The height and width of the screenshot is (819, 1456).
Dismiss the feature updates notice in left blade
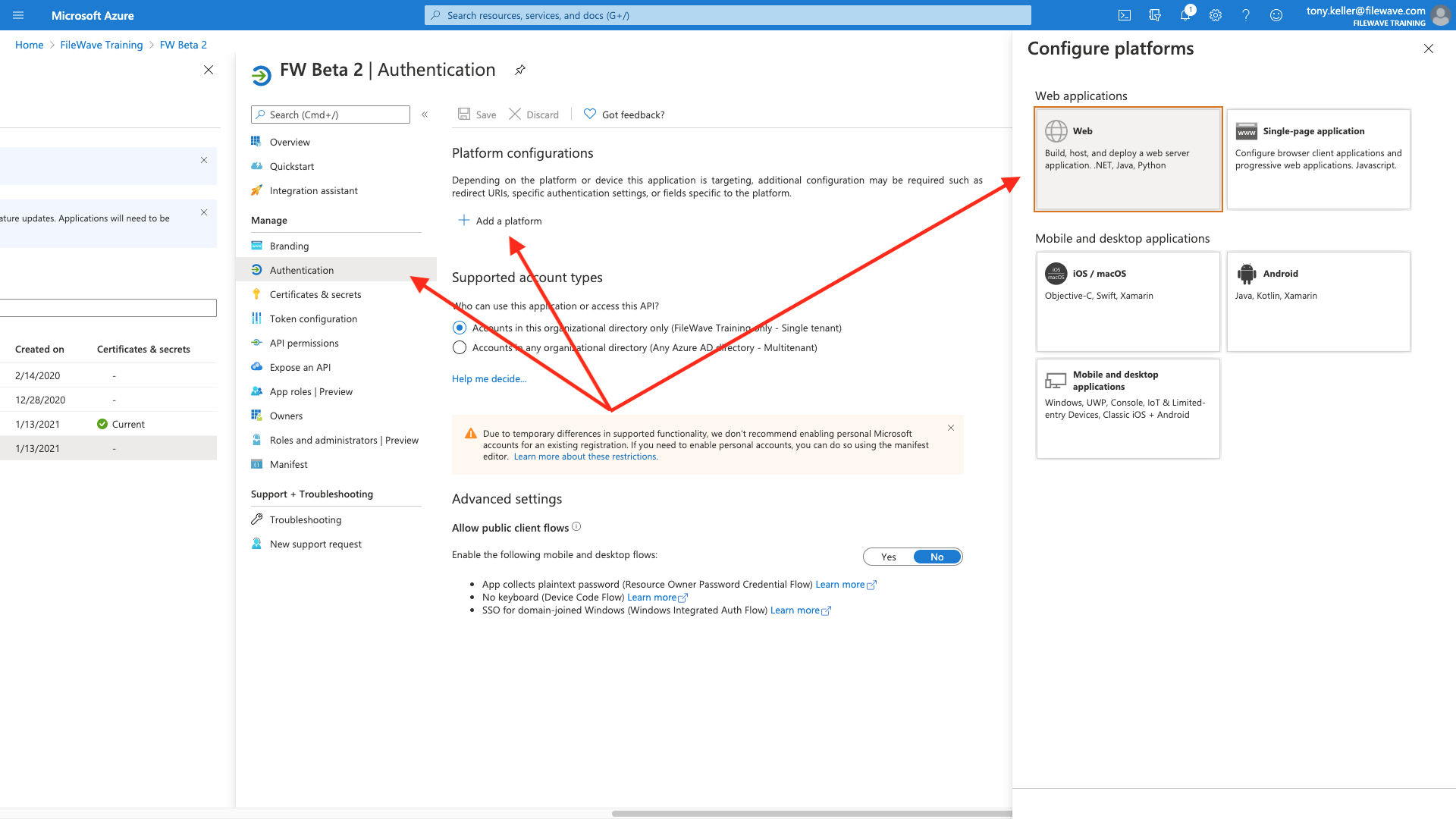(x=204, y=212)
